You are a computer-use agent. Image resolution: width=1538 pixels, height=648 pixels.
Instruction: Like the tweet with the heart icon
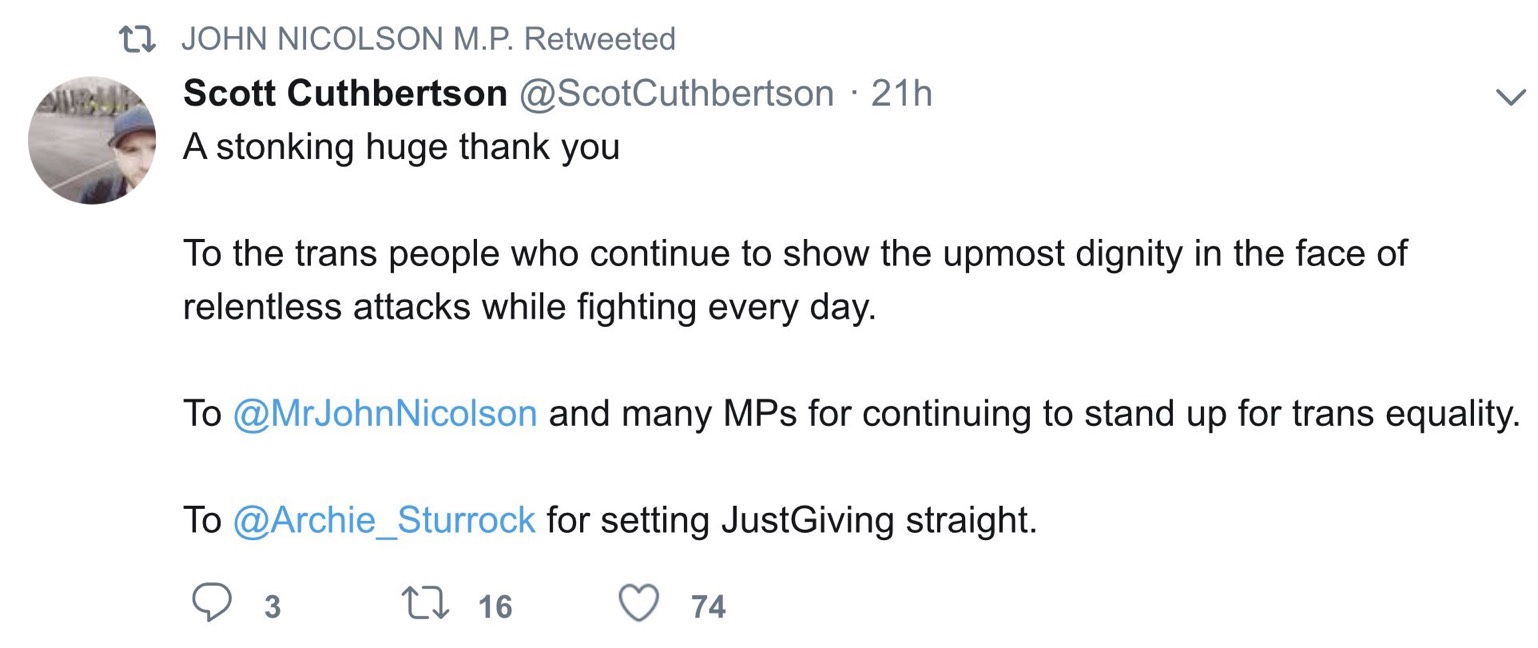tap(641, 605)
